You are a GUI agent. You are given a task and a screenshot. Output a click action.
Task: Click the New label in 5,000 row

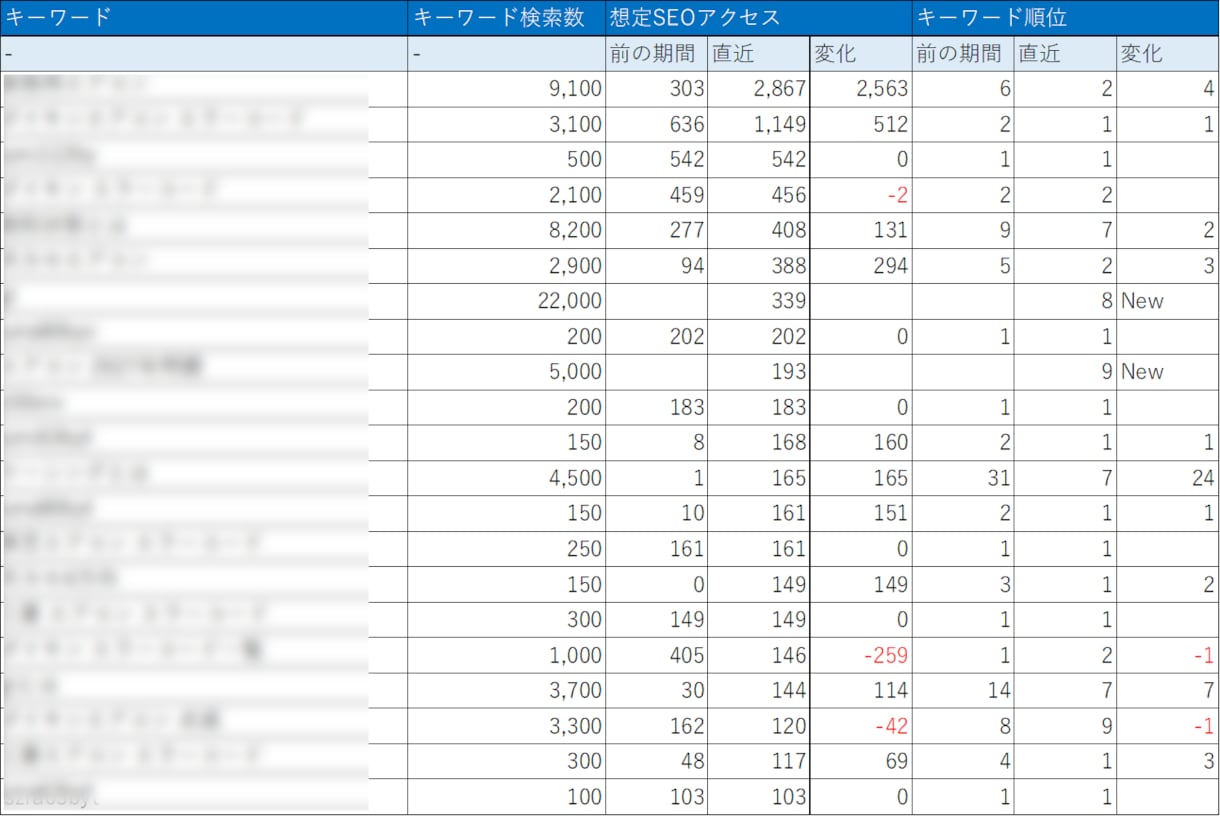tap(1168, 372)
